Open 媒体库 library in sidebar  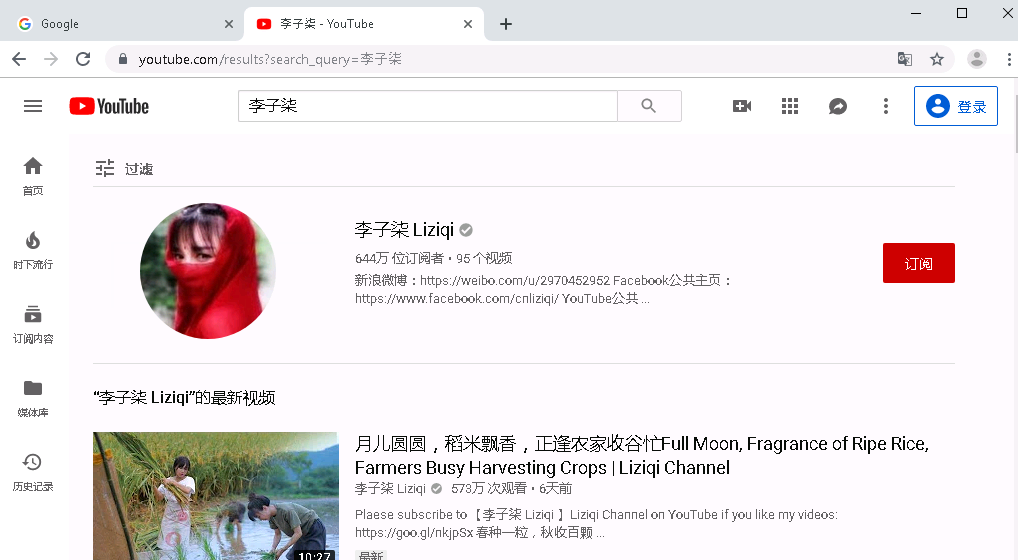pos(32,398)
